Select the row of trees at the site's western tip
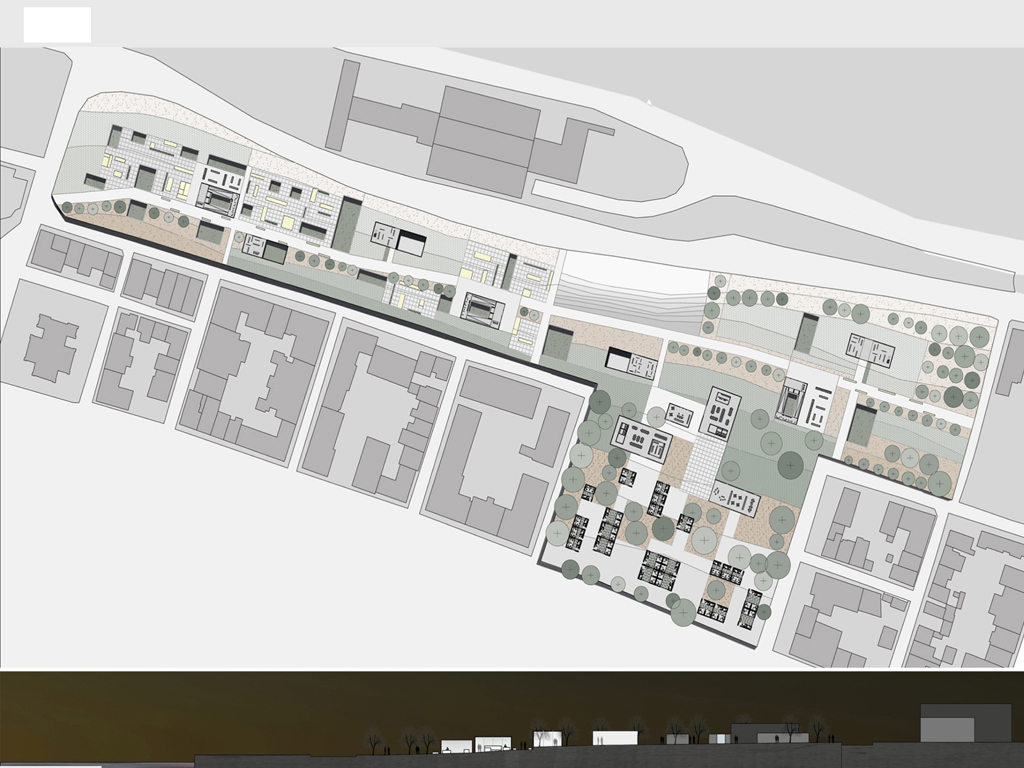The image size is (1024, 768). click(x=100, y=209)
